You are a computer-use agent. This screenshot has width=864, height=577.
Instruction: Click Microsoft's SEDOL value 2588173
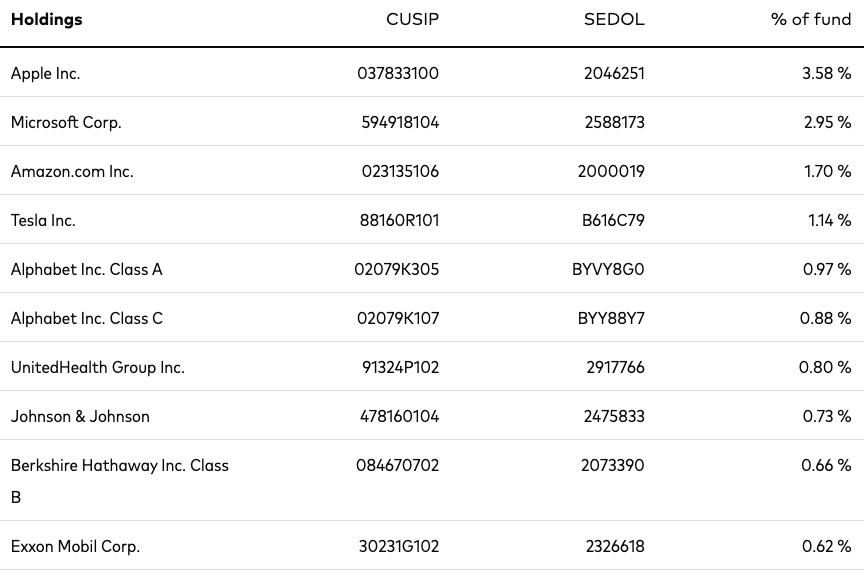pos(614,122)
